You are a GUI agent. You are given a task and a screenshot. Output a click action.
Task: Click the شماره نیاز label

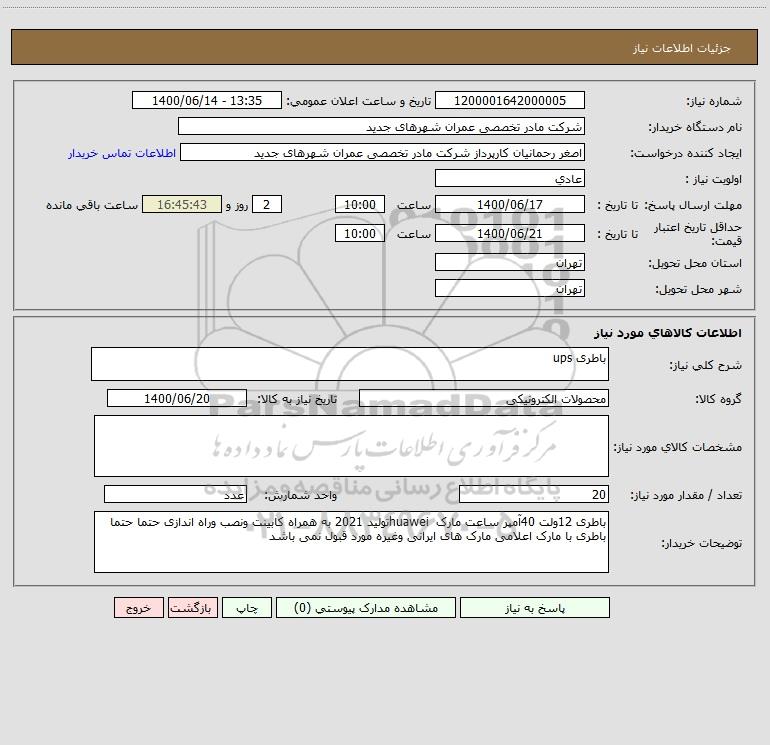tap(714, 102)
